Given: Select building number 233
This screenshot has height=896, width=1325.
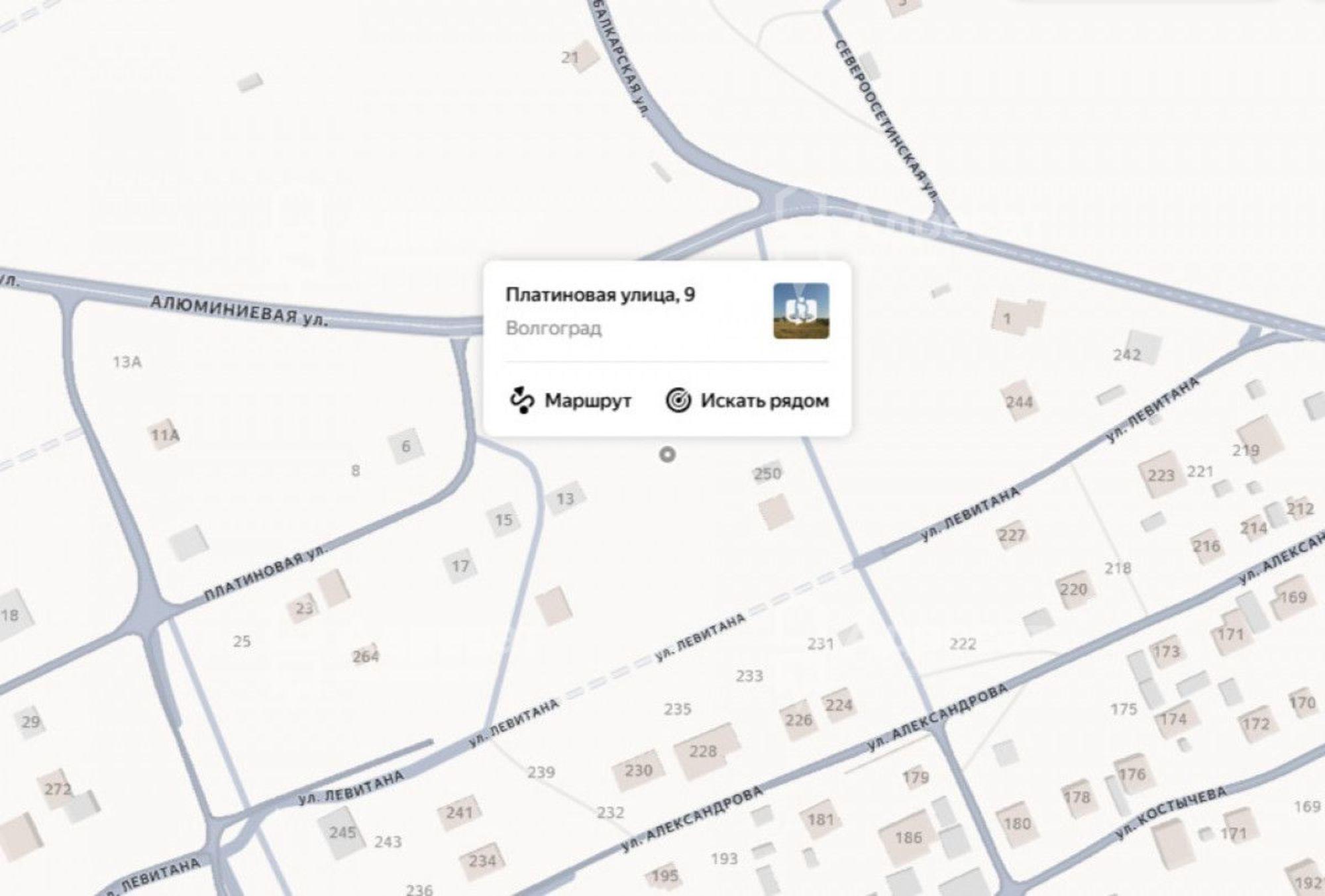Looking at the screenshot, I should coord(749,676).
